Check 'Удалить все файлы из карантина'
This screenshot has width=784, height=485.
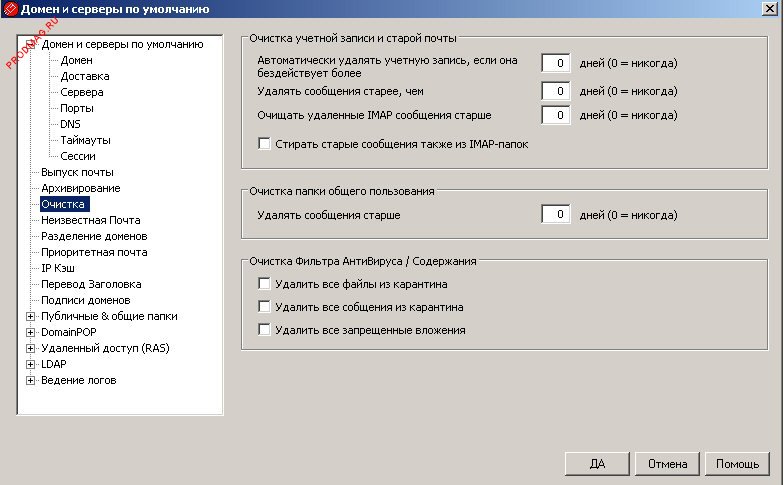265,284
